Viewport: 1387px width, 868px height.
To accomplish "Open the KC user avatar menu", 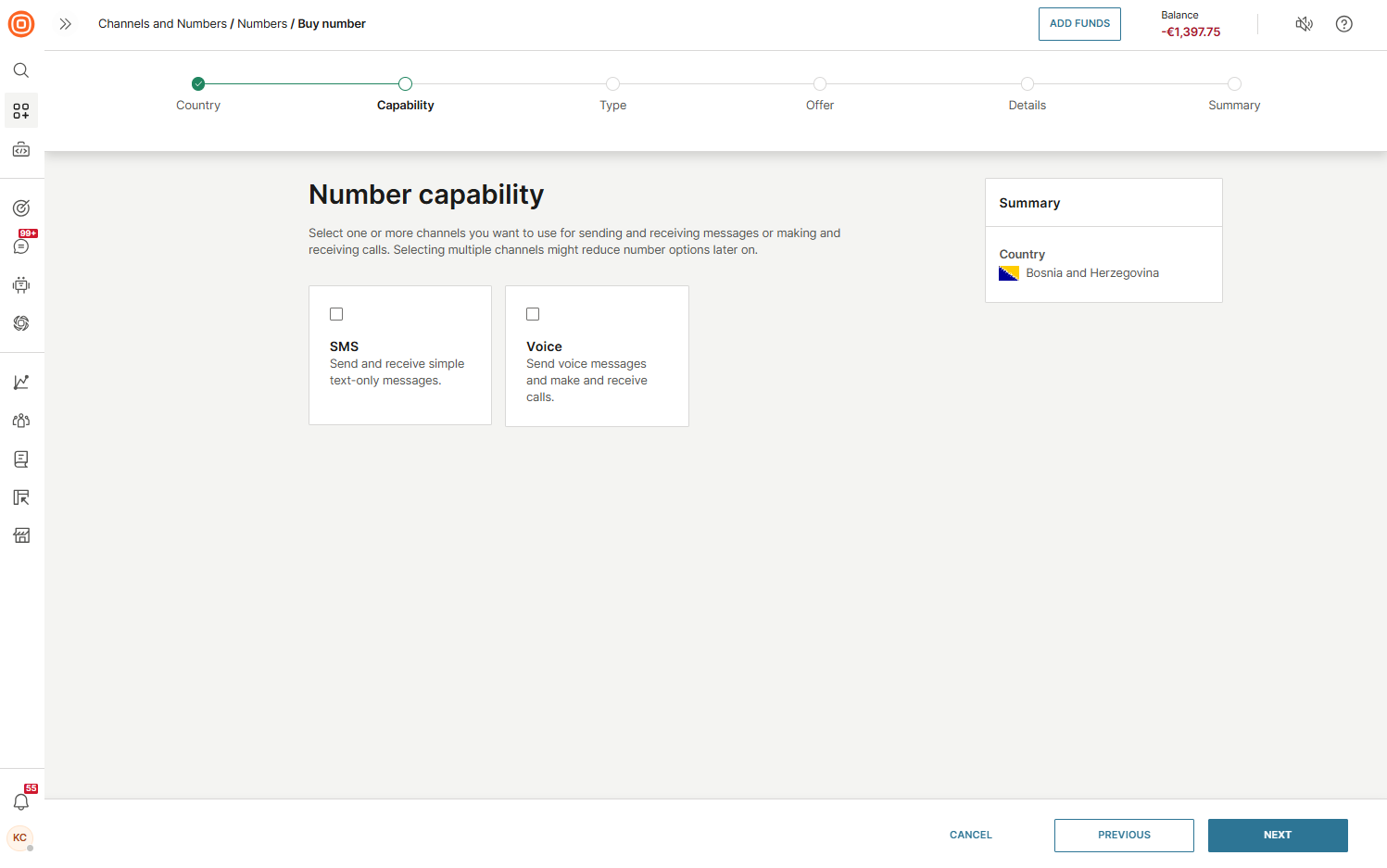I will click(x=20, y=838).
